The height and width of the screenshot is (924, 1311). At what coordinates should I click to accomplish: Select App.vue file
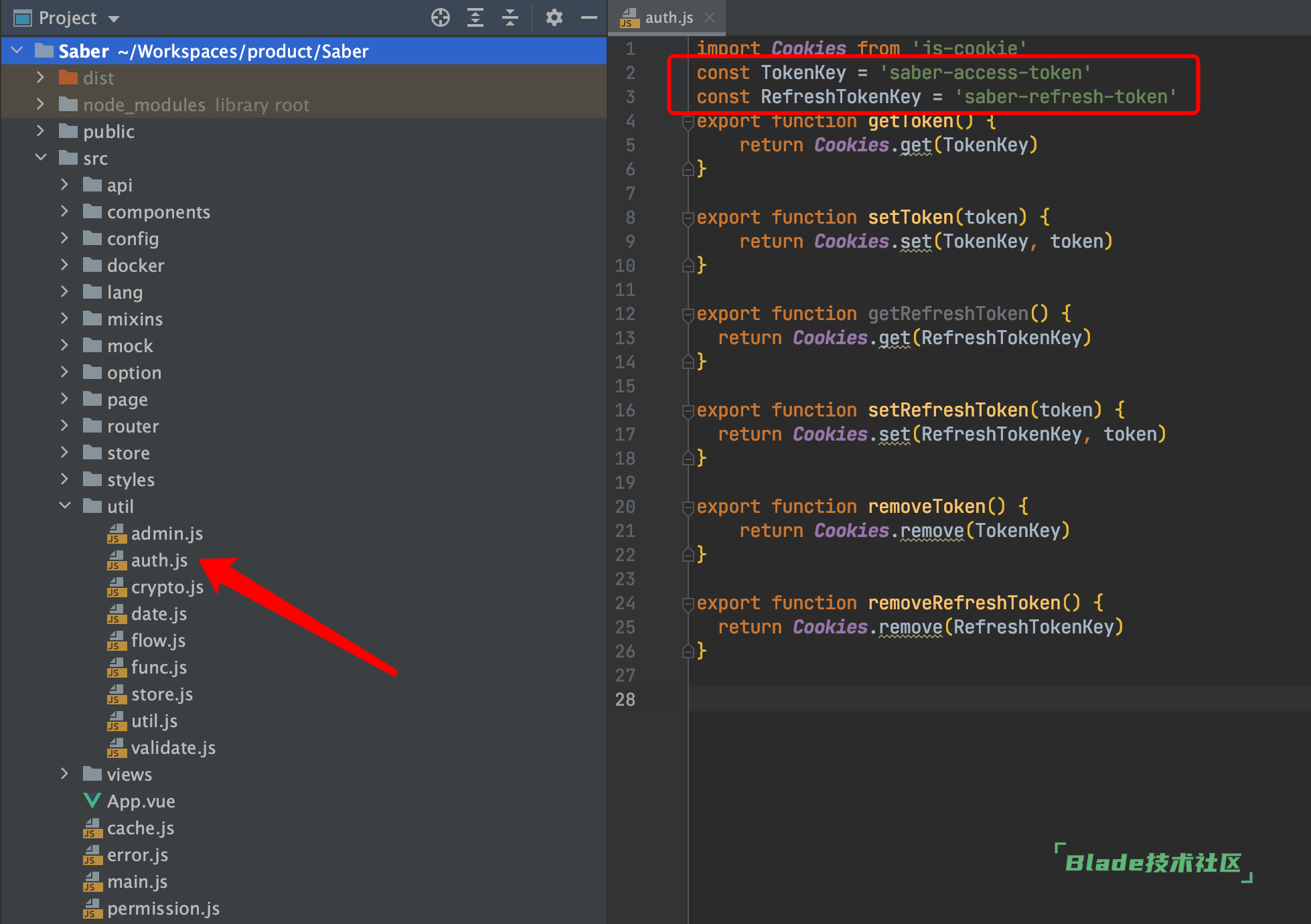(x=141, y=801)
